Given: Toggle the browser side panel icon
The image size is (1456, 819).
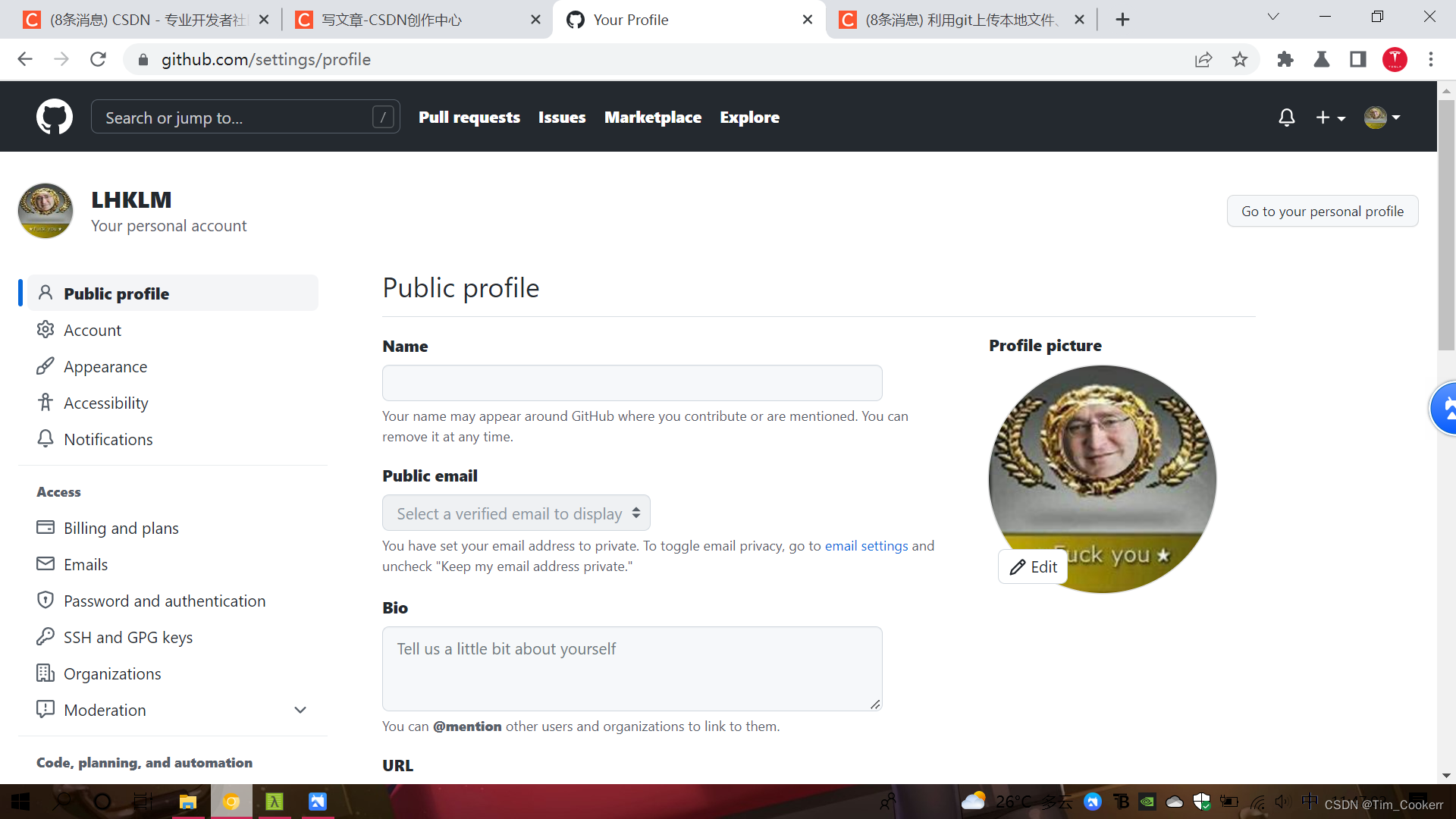Looking at the screenshot, I should coord(1358,59).
